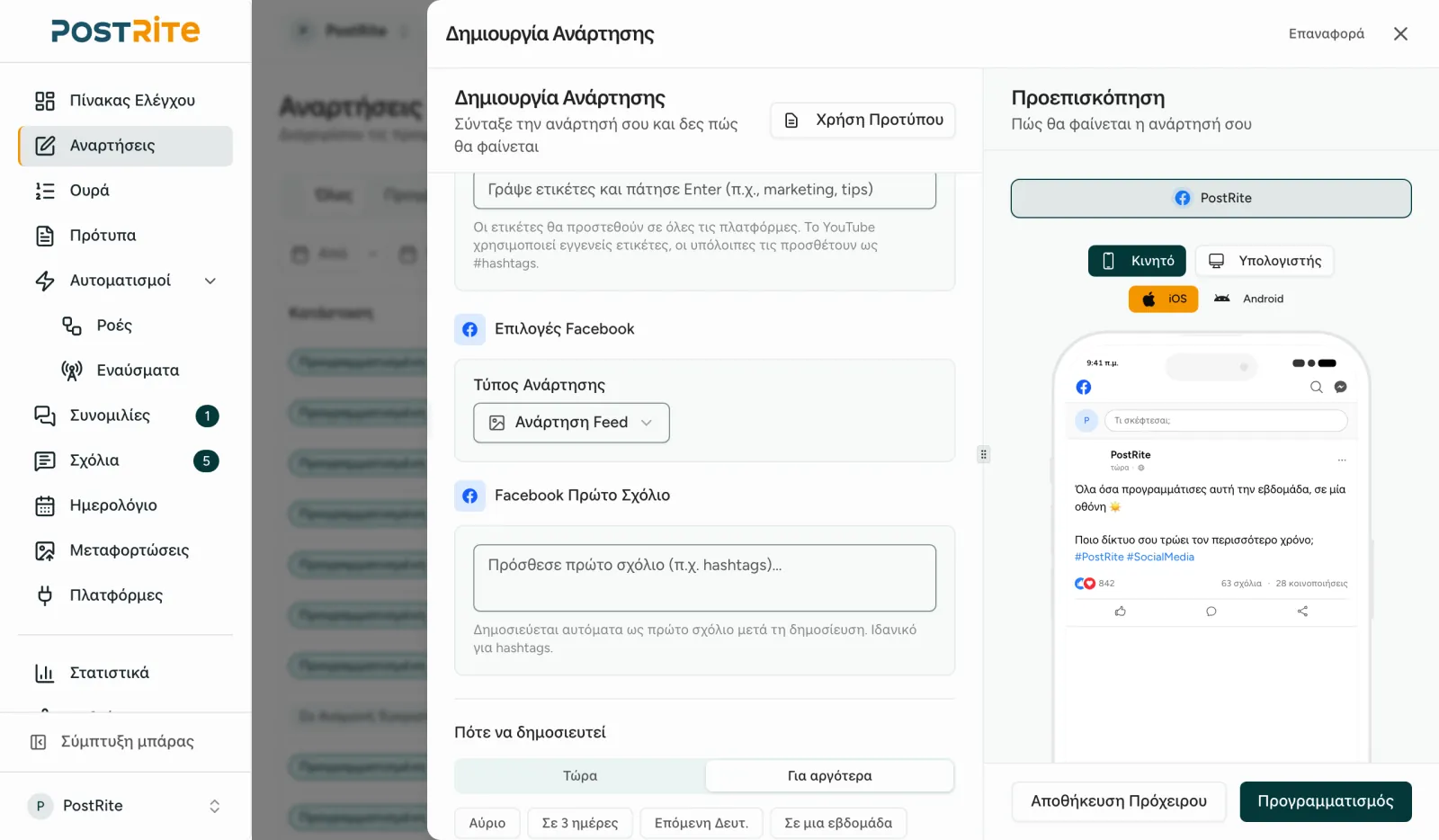Open Πλατφόρμες platforms page
The image size is (1439, 840).
pos(125,595)
